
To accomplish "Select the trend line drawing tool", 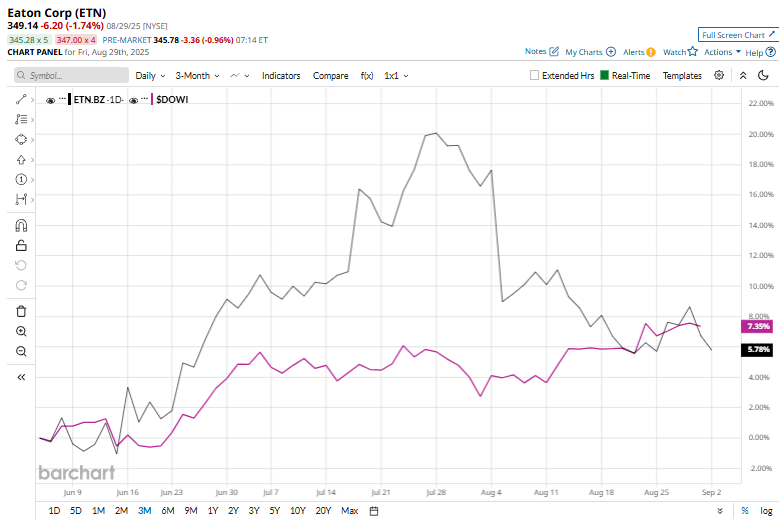I will pyautogui.click(x=21, y=100).
